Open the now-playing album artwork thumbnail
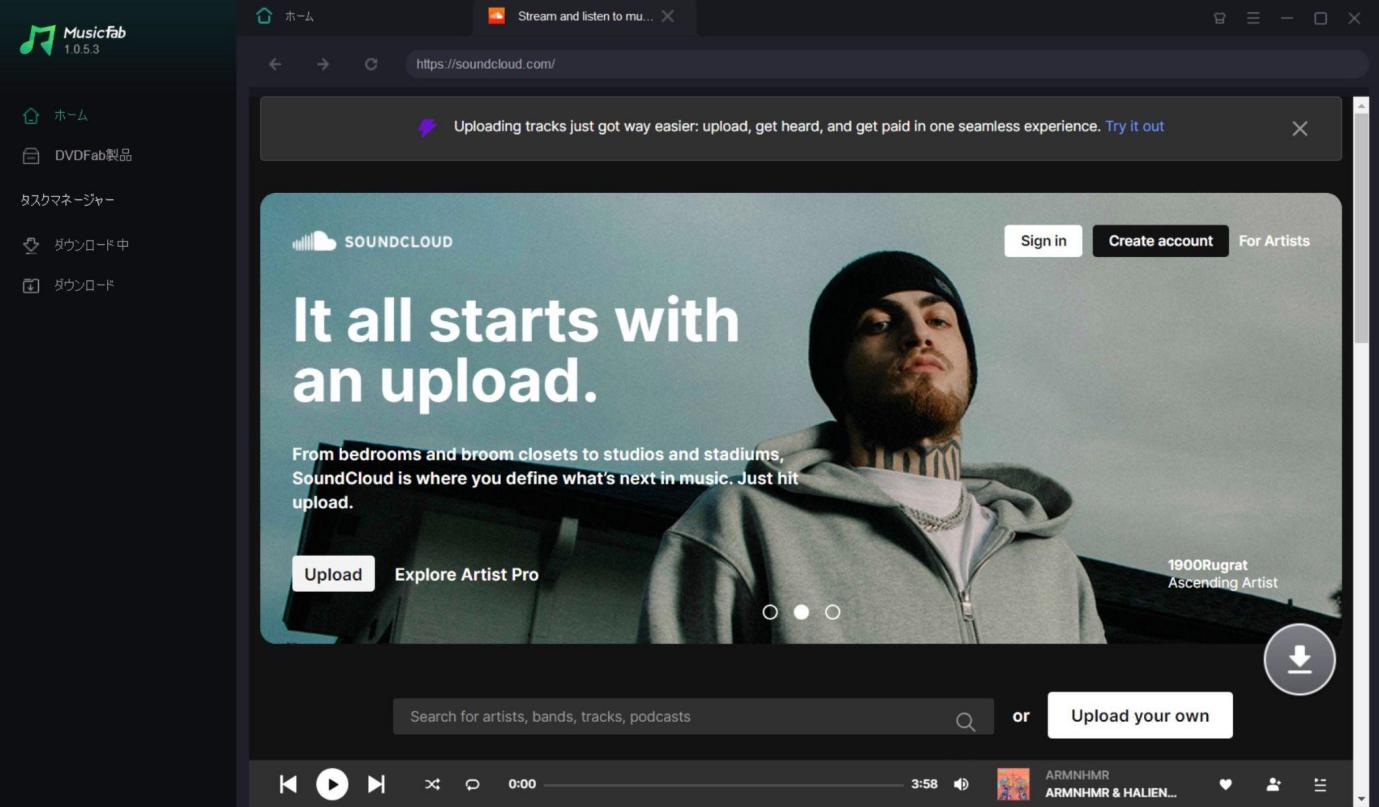1379x807 pixels. tap(1013, 784)
